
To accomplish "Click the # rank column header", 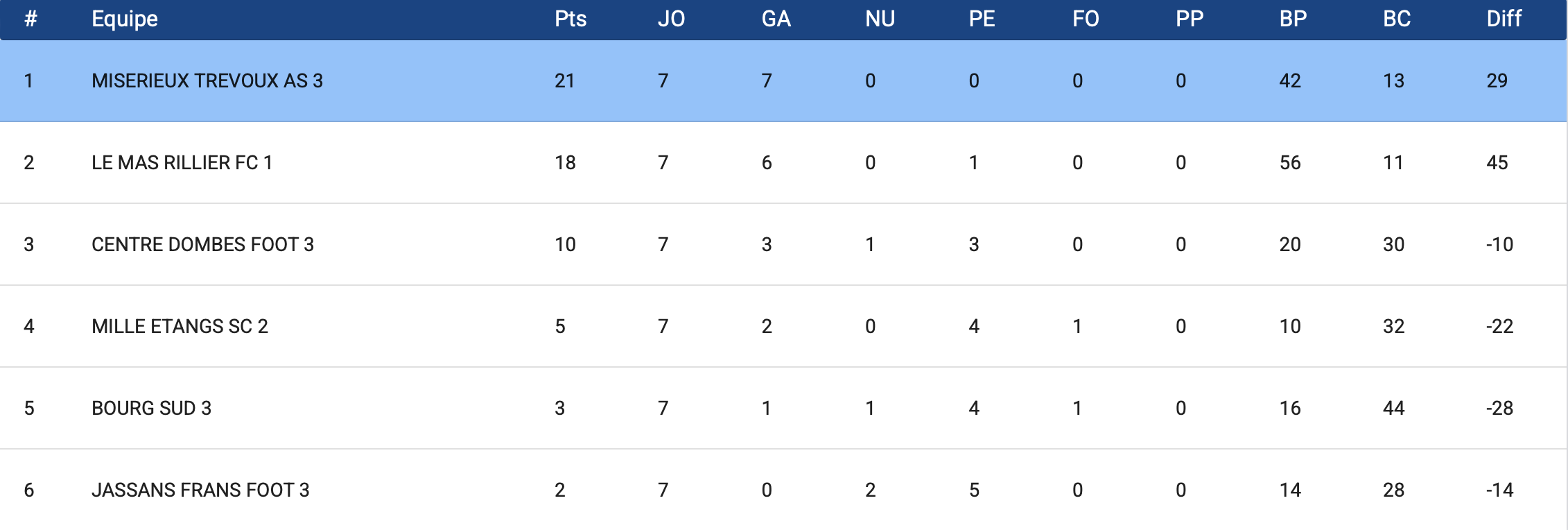I will click(x=31, y=19).
